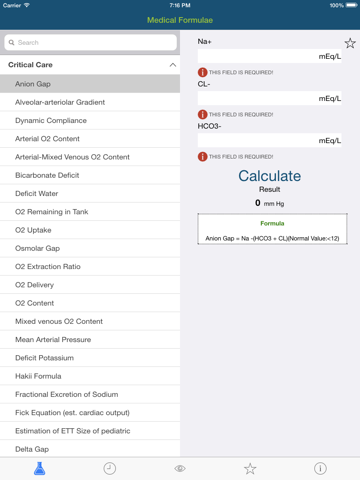Focus the Na+ input field

coord(269,56)
